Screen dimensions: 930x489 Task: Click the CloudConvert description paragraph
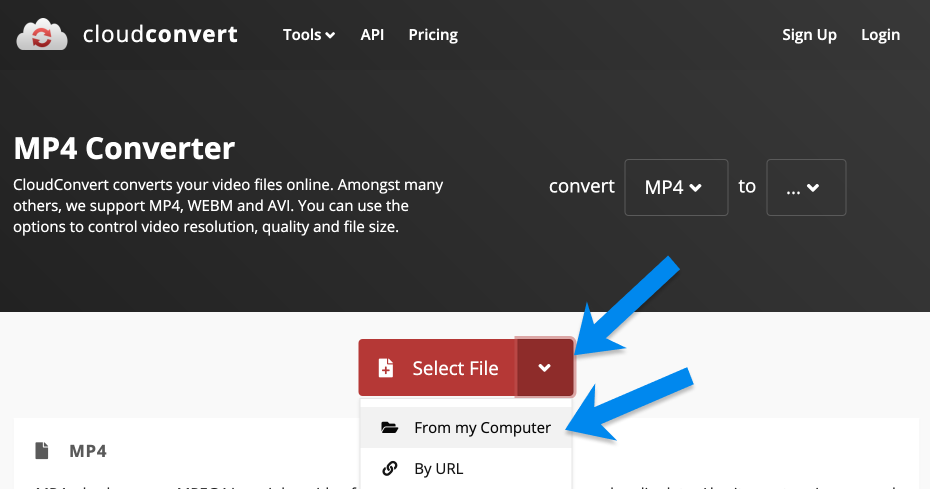[228, 206]
